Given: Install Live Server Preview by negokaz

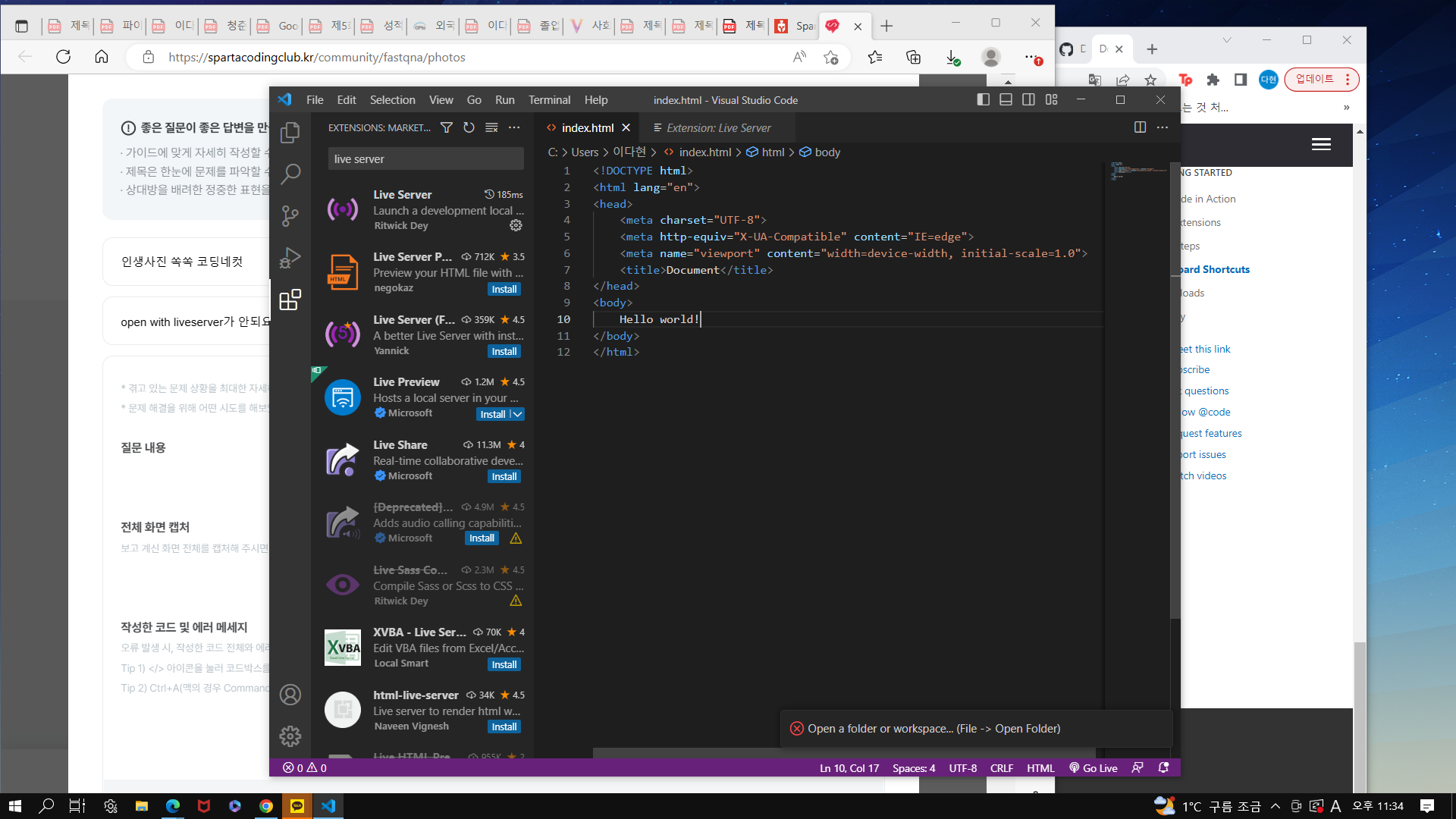Looking at the screenshot, I should point(504,289).
